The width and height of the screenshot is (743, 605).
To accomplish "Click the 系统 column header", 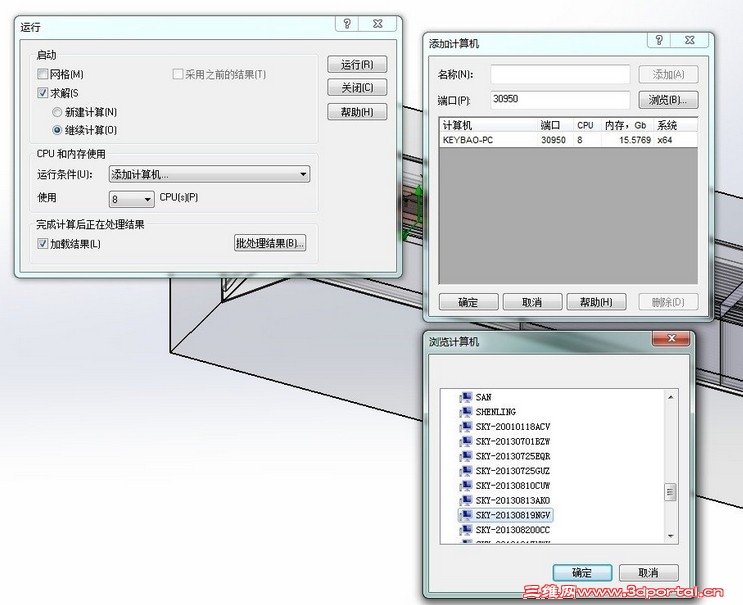I will pyautogui.click(x=675, y=125).
